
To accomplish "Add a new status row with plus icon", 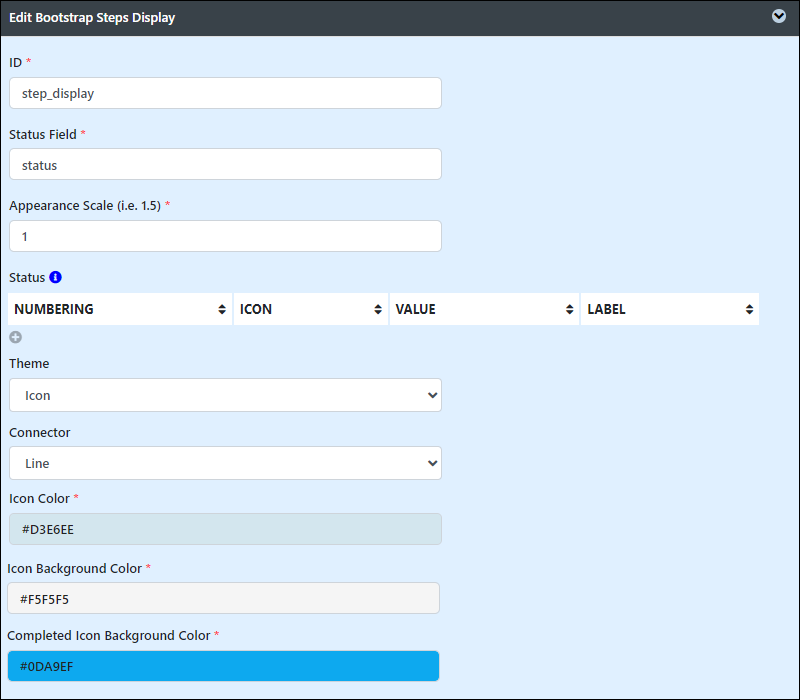I will pyautogui.click(x=16, y=337).
